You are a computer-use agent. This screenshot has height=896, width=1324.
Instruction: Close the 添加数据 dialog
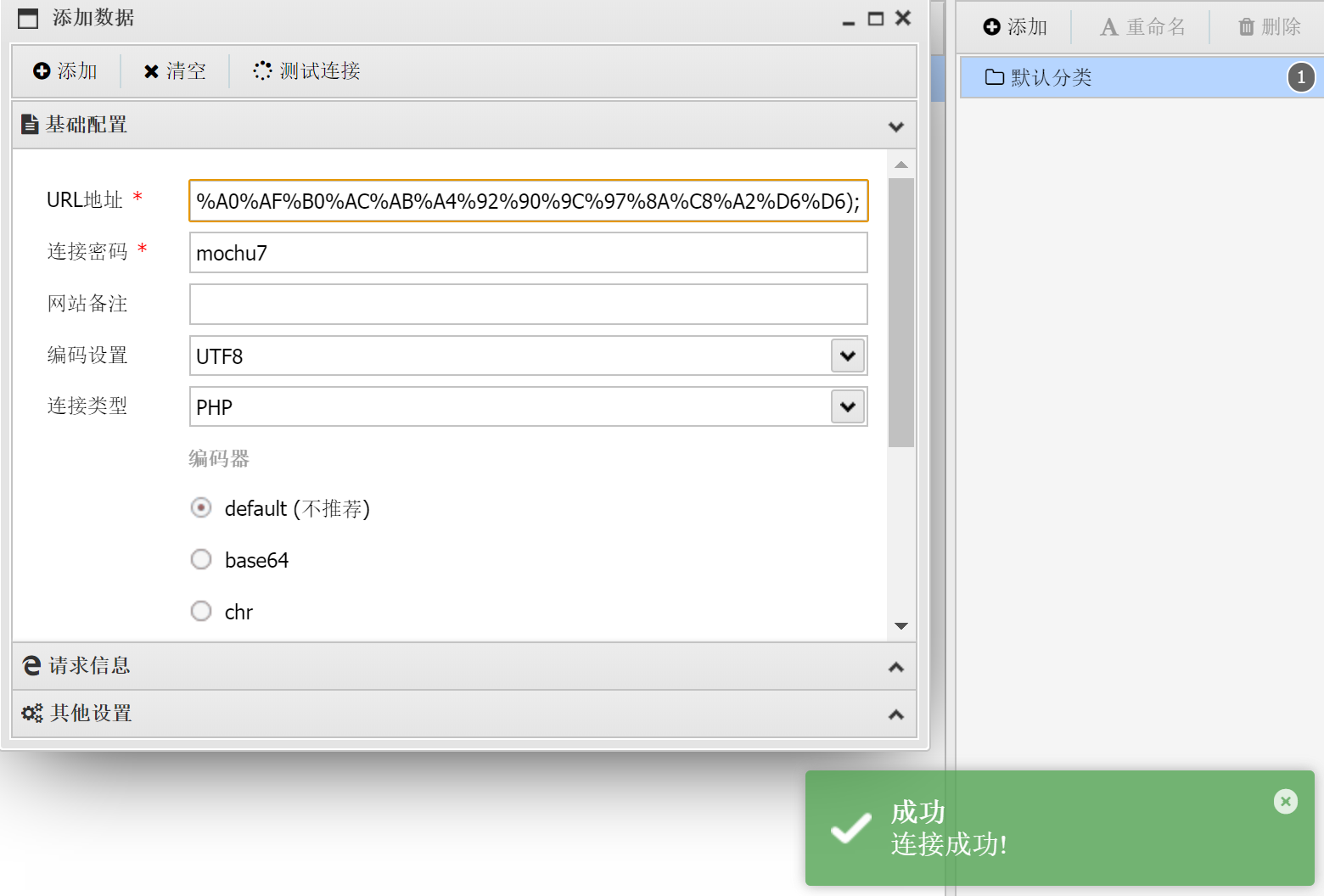[903, 18]
